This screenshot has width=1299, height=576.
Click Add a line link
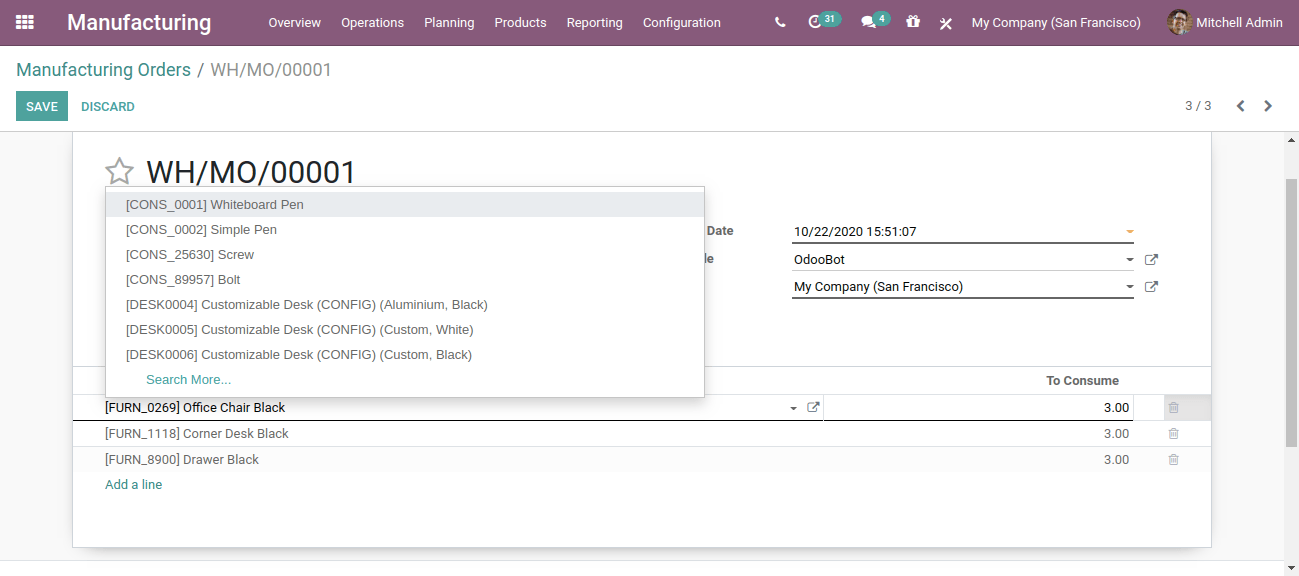(x=134, y=485)
